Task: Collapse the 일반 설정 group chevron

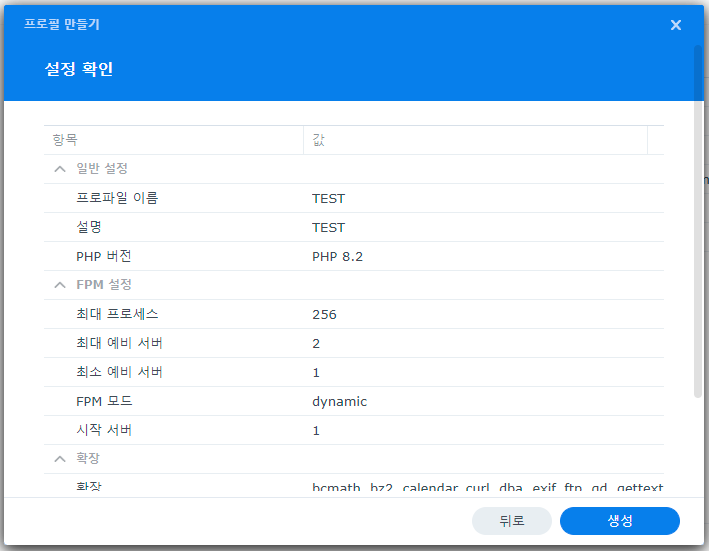Action: click(x=60, y=169)
